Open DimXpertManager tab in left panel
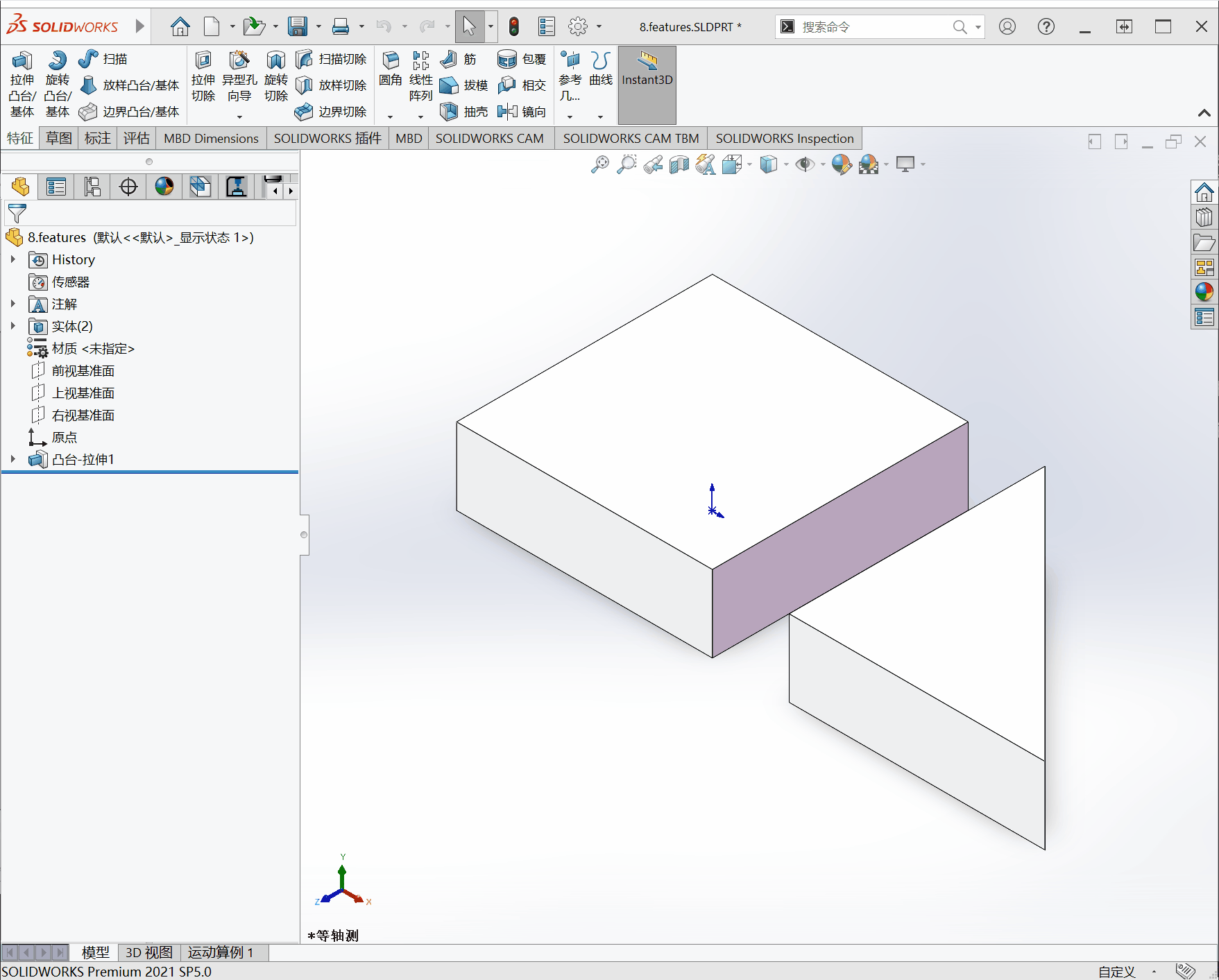The width and height of the screenshot is (1219, 980). (128, 187)
